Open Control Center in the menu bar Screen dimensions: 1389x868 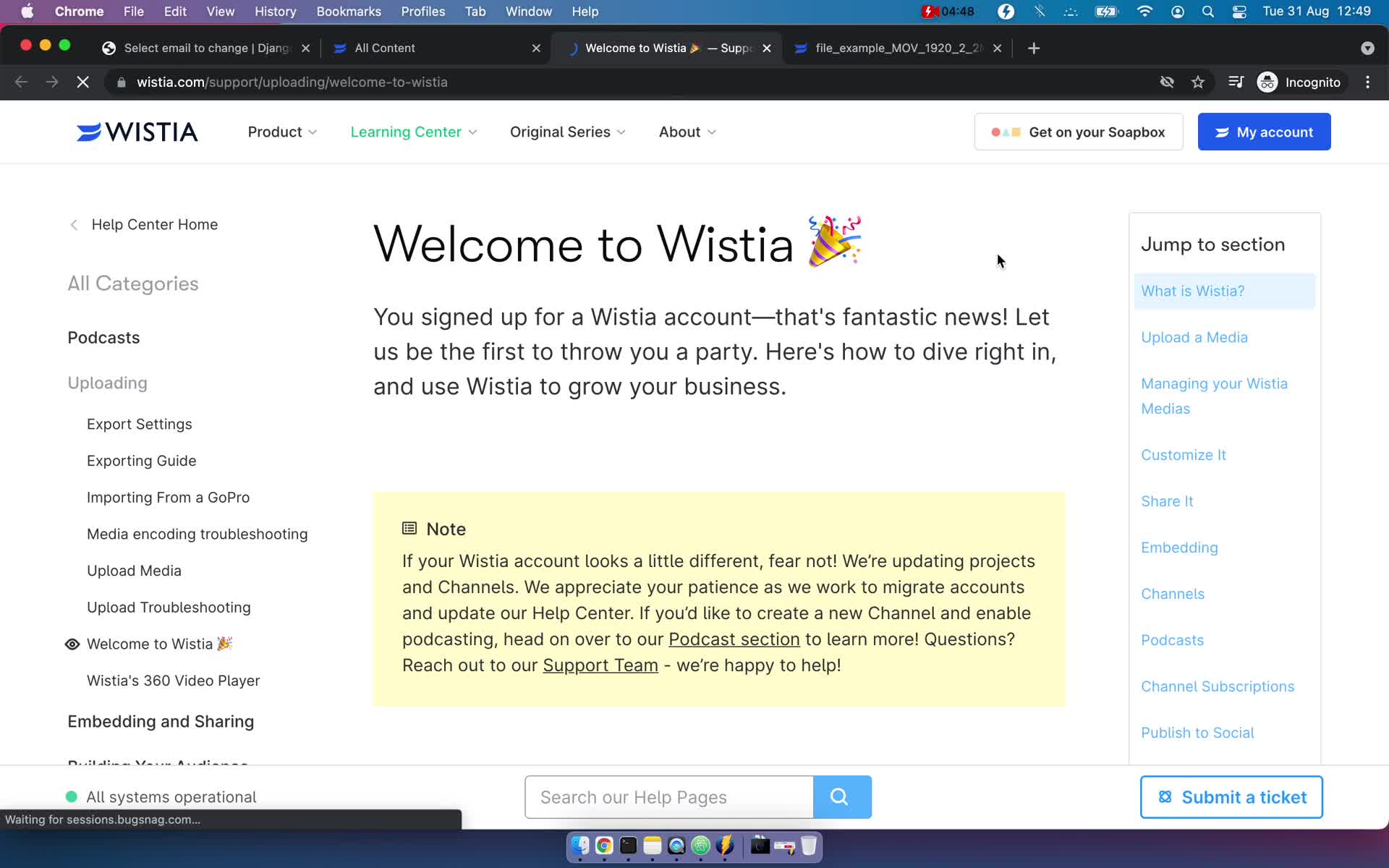[1239, 12]
